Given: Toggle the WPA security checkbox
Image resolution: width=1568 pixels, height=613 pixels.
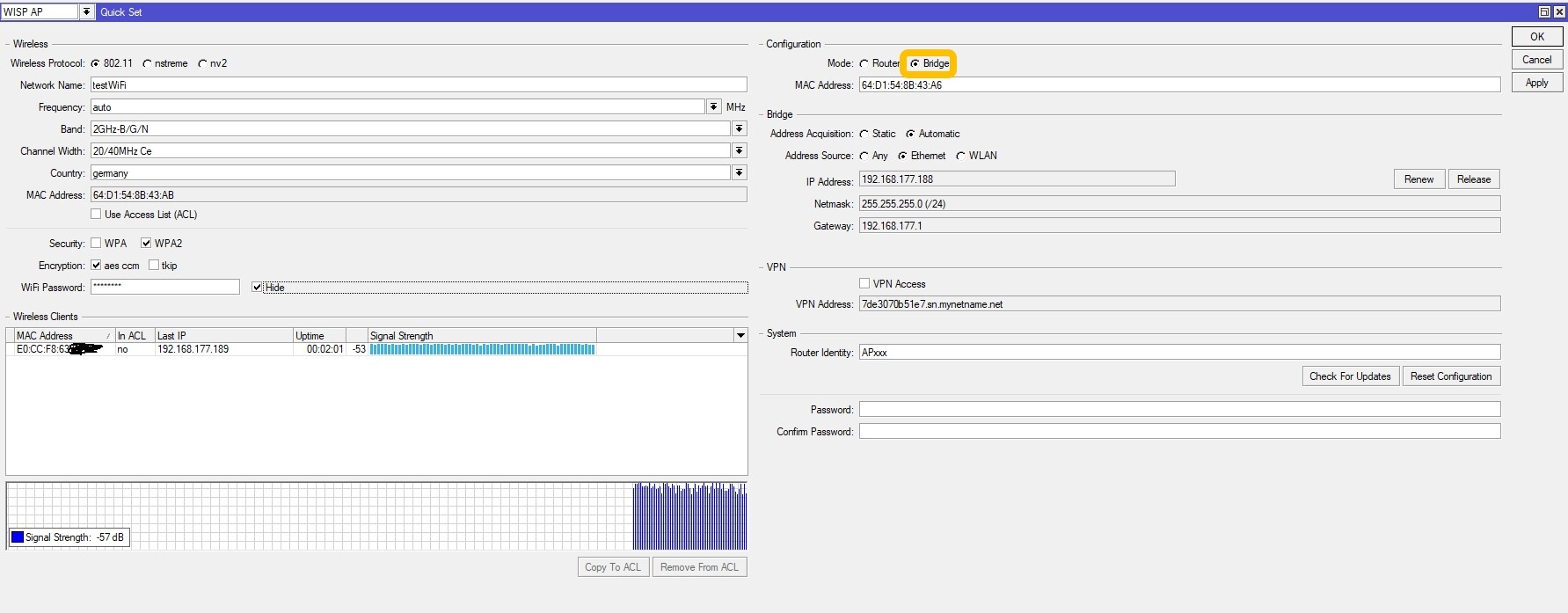Looking at the screenshot, I should pyautogui.click(x=96, y=243).
